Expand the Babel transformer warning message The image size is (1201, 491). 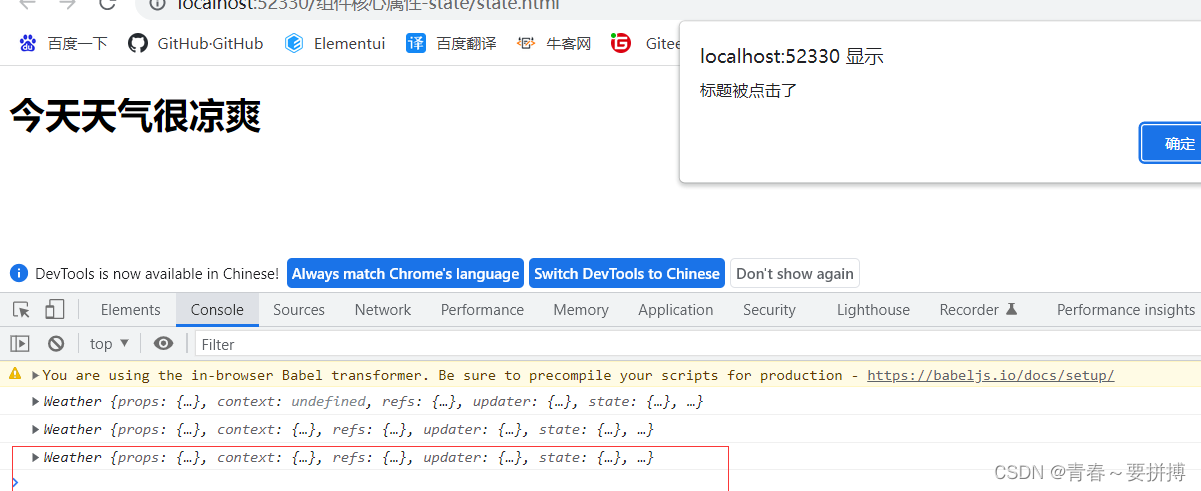pos(36,376)
